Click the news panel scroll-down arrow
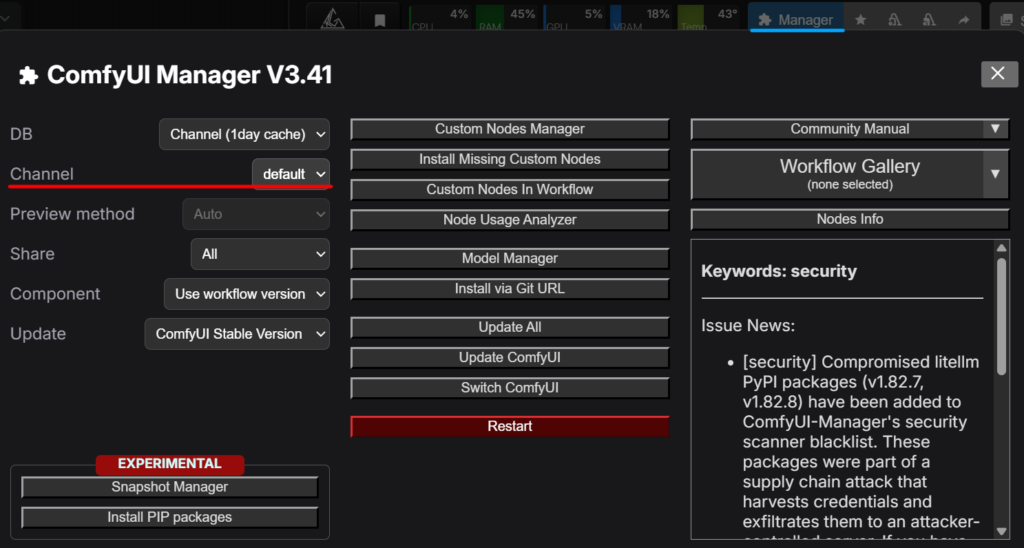Viewport: 1024px width, 548px height. (1002, 531)
